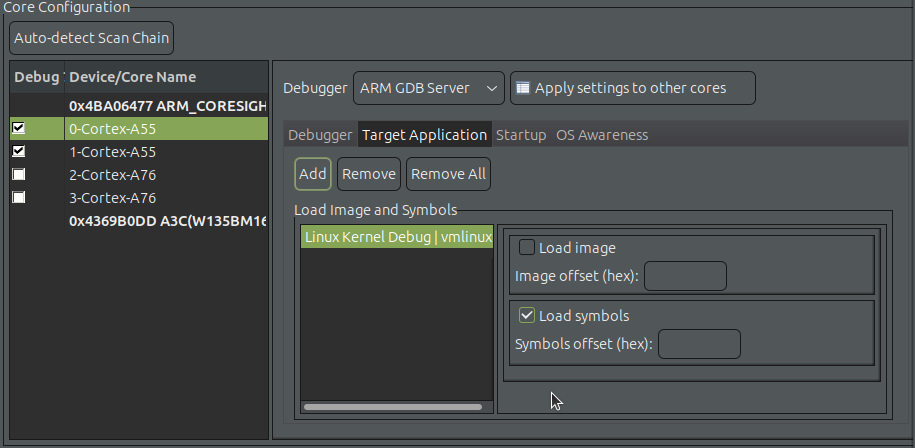Click the Remove All button
The height and width of the screenshot is (448, 915).
click(x=448, y=174)
